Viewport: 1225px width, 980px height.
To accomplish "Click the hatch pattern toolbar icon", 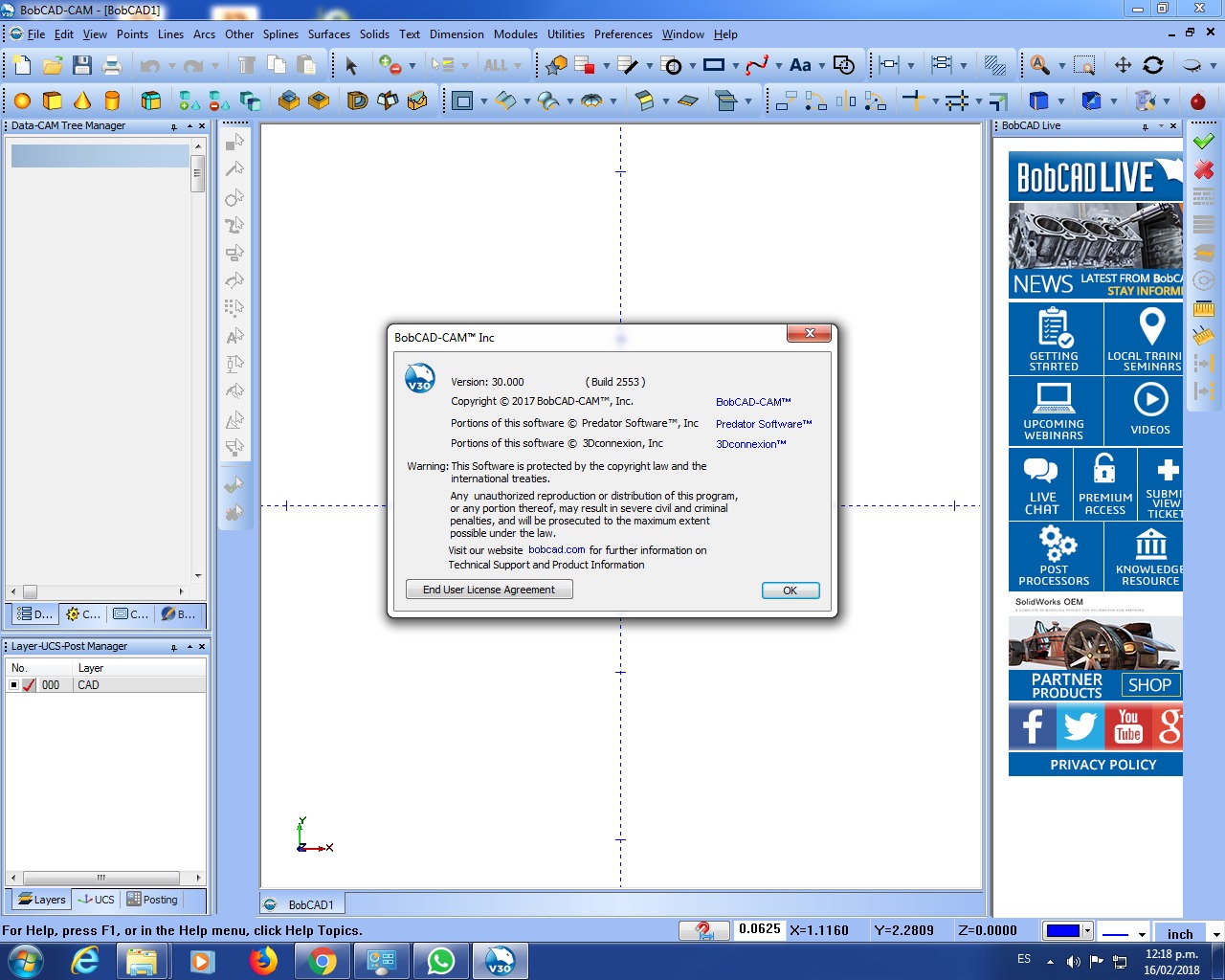I will 995,65.
